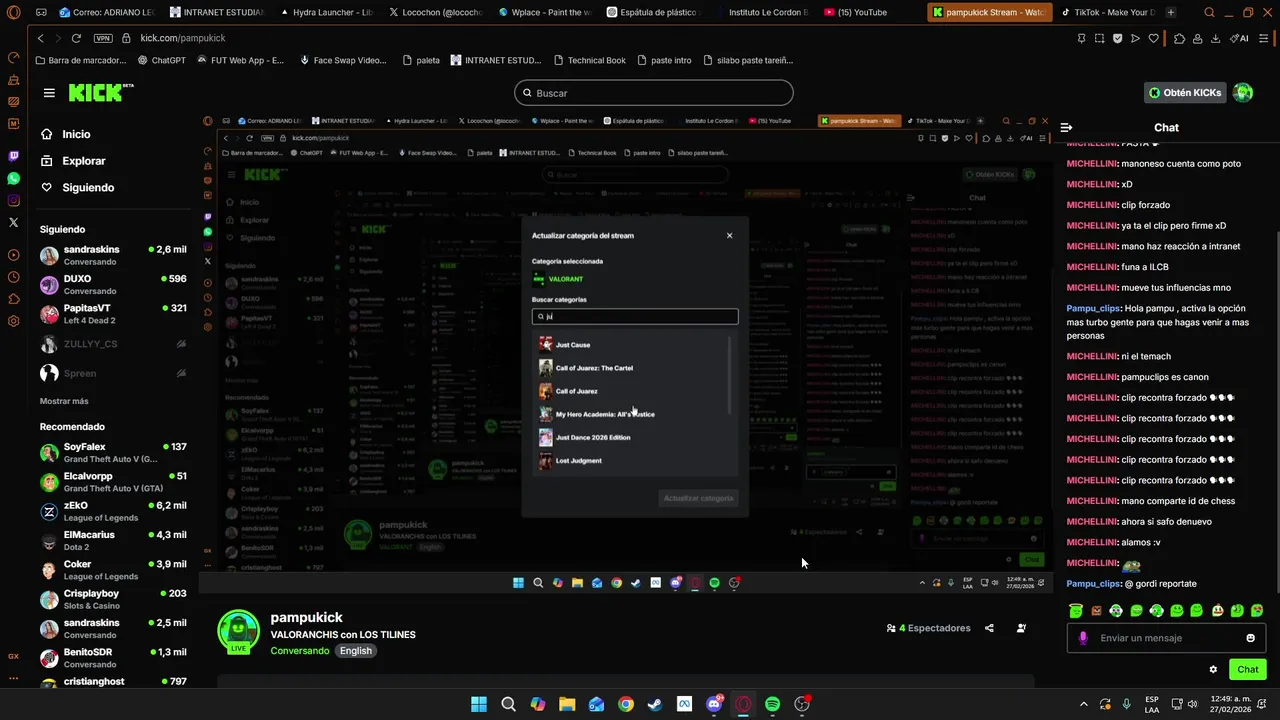Open zEkO League of Legends channel
The image size is (1280, 720).
tap(114, 511)
